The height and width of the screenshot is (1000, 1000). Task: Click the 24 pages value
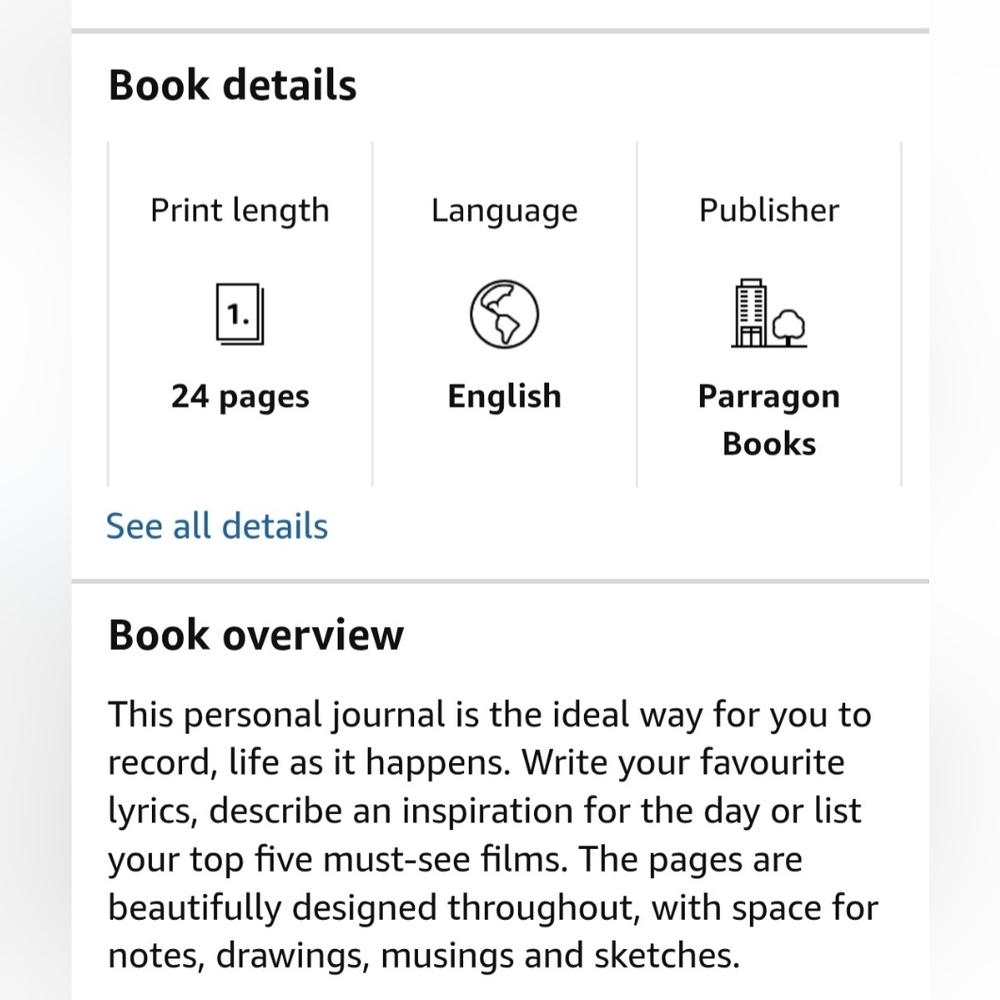[240, 397]
